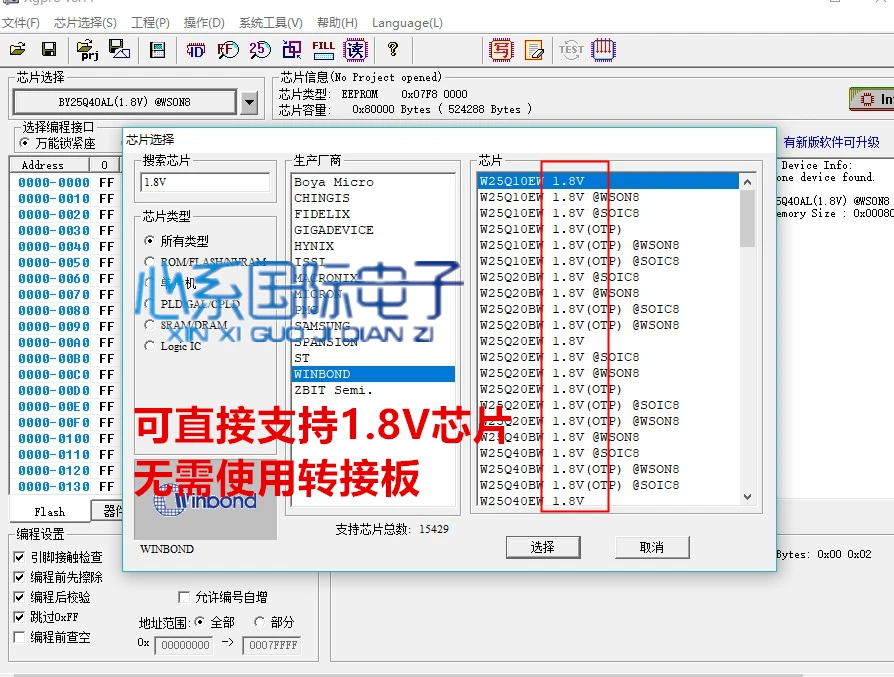The height and width of the screenshot is (677, 894).
Task: Click the help question mark icon
Action: [x=393, y=50]
